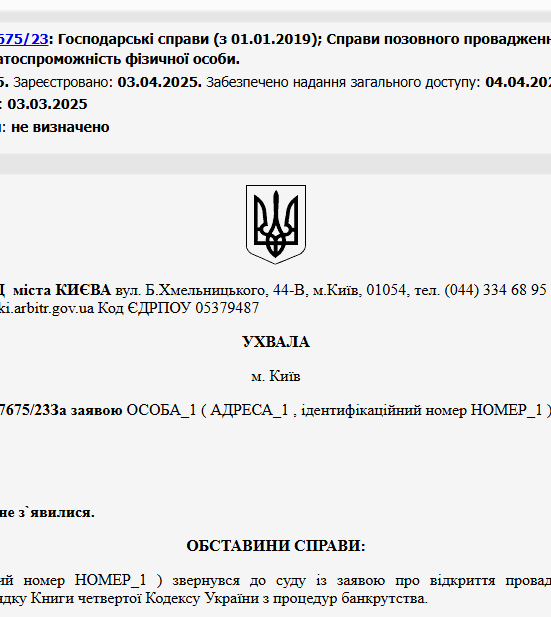This screenshot has height=617, width=551.
Task: Click the Ukrainian trident coat of arms image
Action: tap(276, 224)
